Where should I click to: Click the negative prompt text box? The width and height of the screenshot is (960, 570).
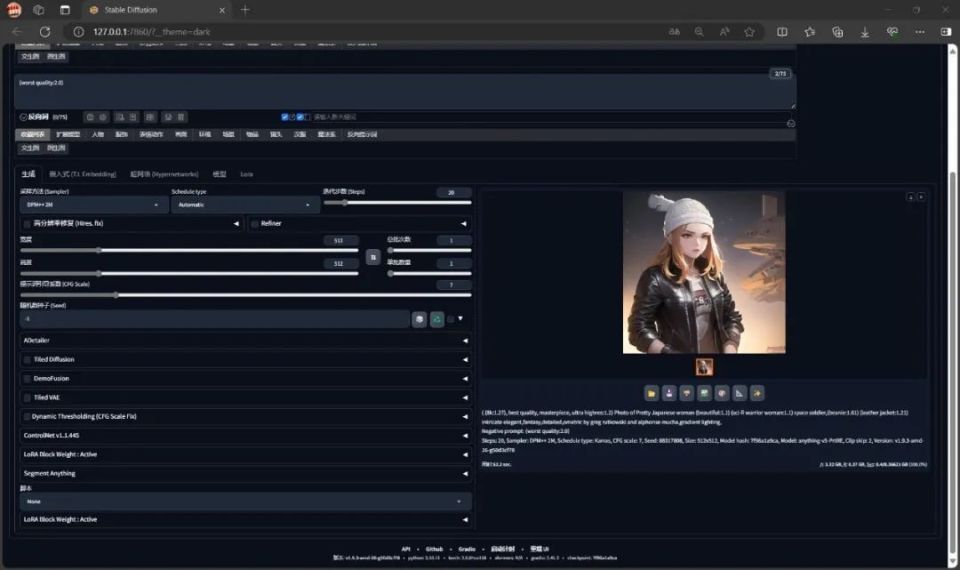[405, 92]
